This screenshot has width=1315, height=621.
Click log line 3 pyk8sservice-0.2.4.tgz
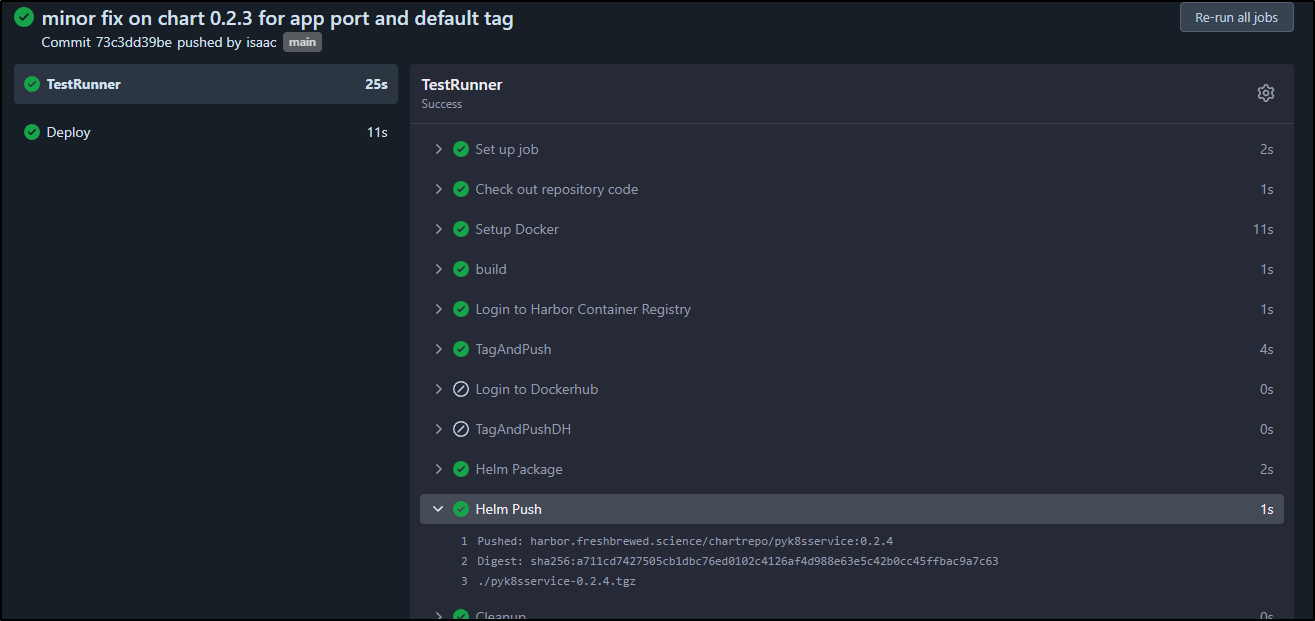(x=556, y=581)
